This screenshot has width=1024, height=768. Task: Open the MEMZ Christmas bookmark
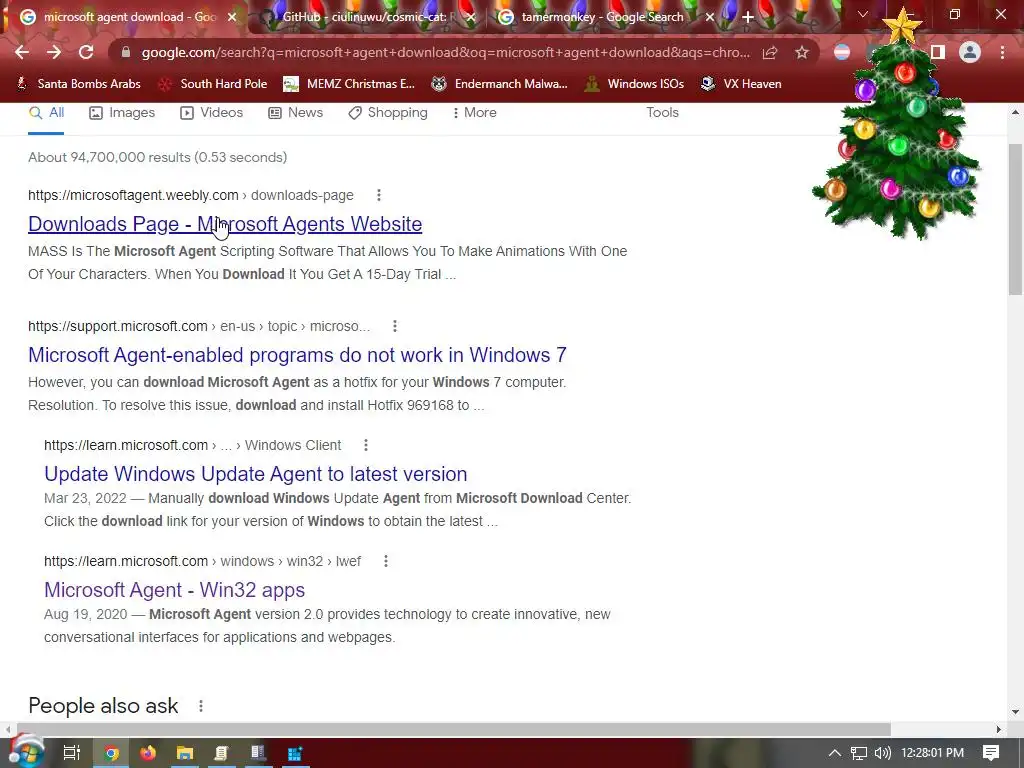349,84
